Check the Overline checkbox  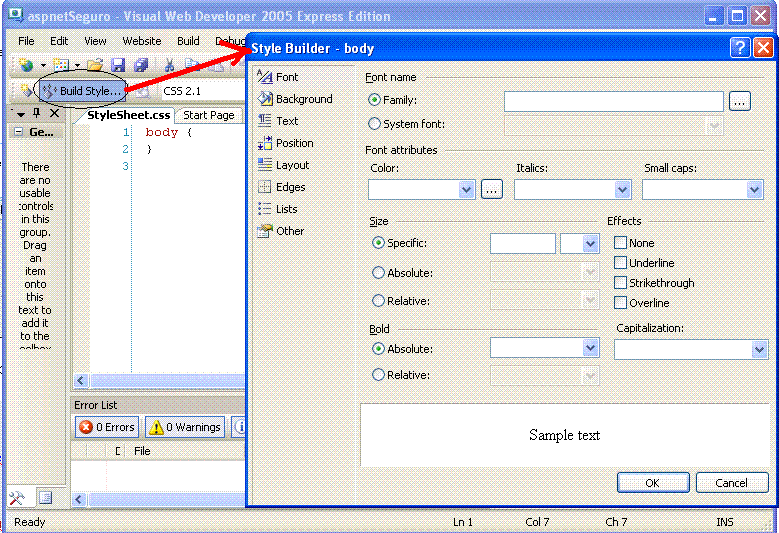[620, 303]
